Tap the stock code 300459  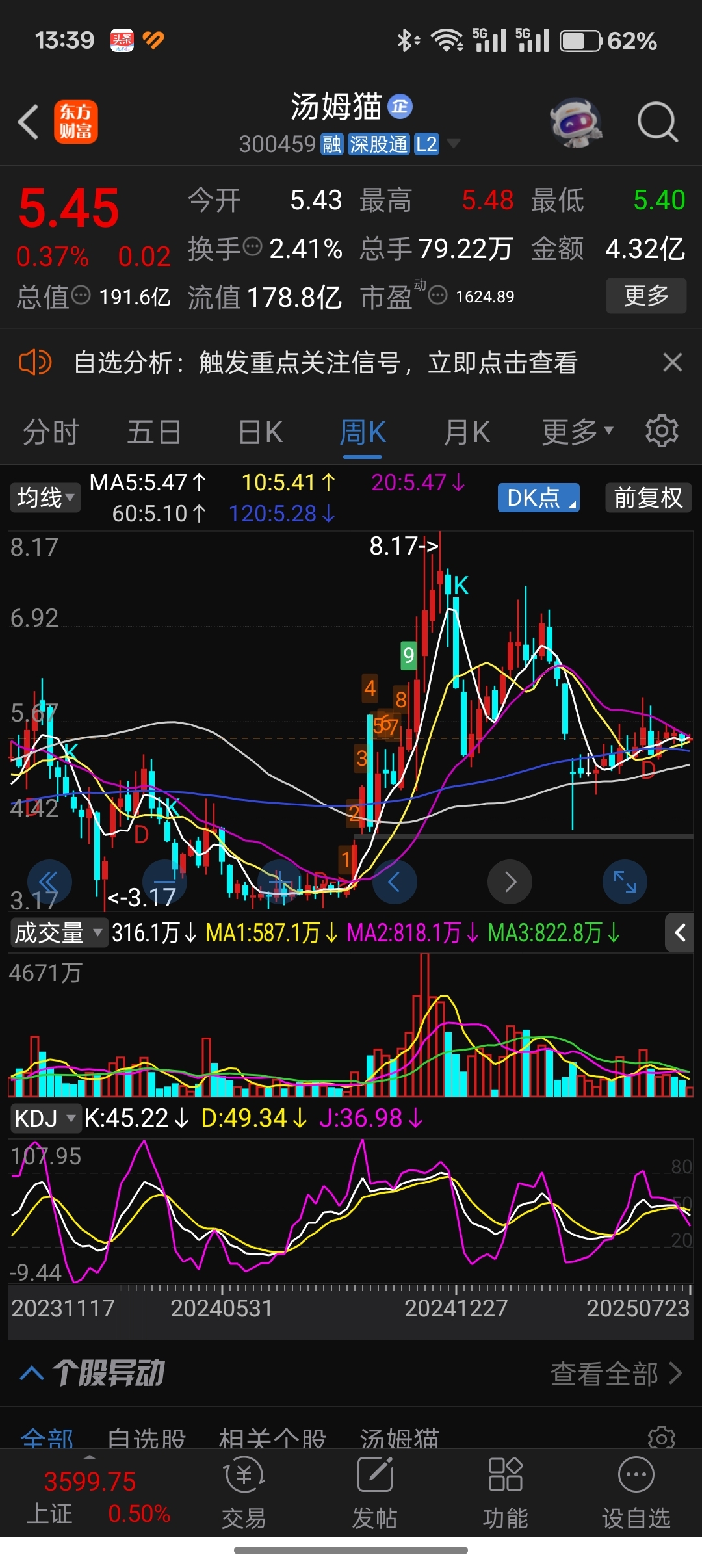pos(278,144)
